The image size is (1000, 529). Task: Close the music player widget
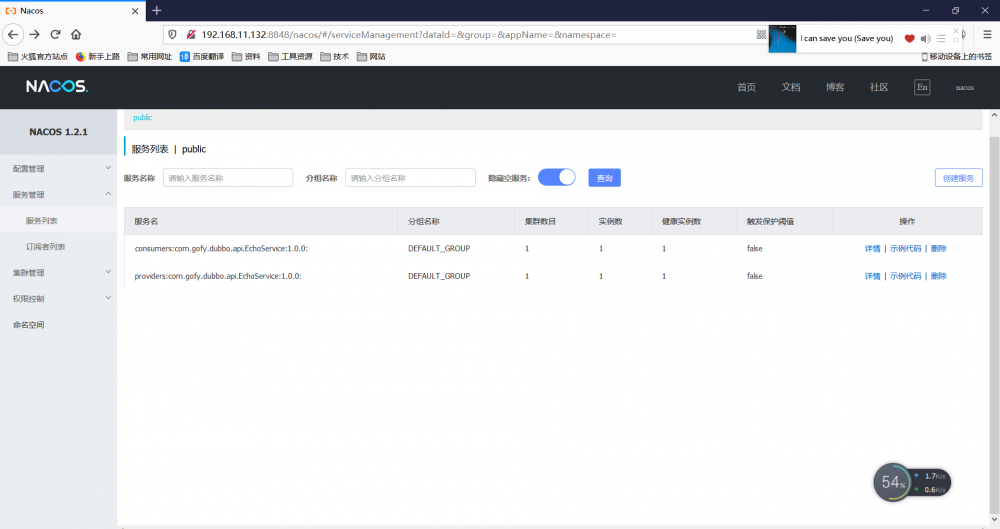click(955, 31)
